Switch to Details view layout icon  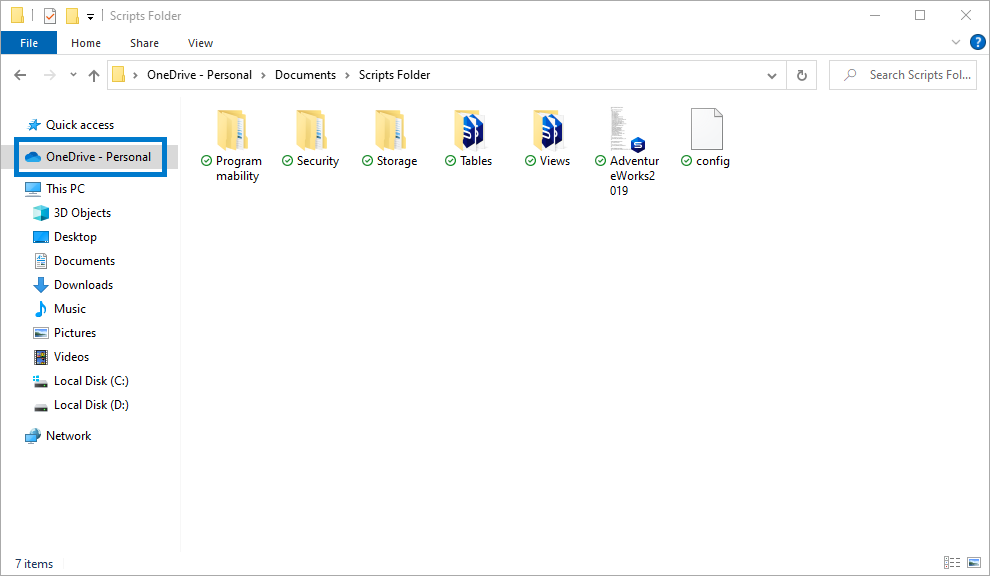951,562
